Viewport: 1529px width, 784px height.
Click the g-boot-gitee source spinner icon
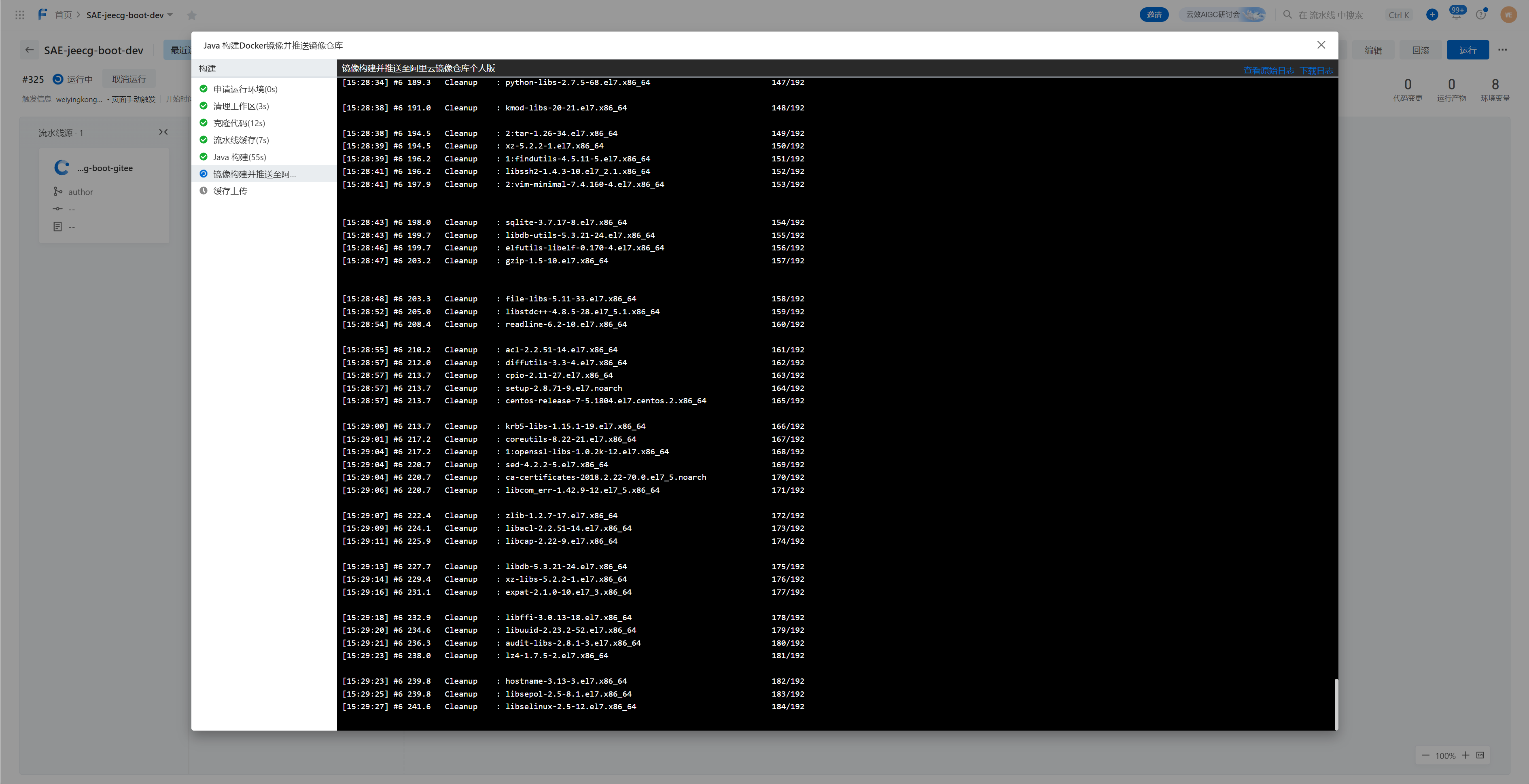pos(62,168)
